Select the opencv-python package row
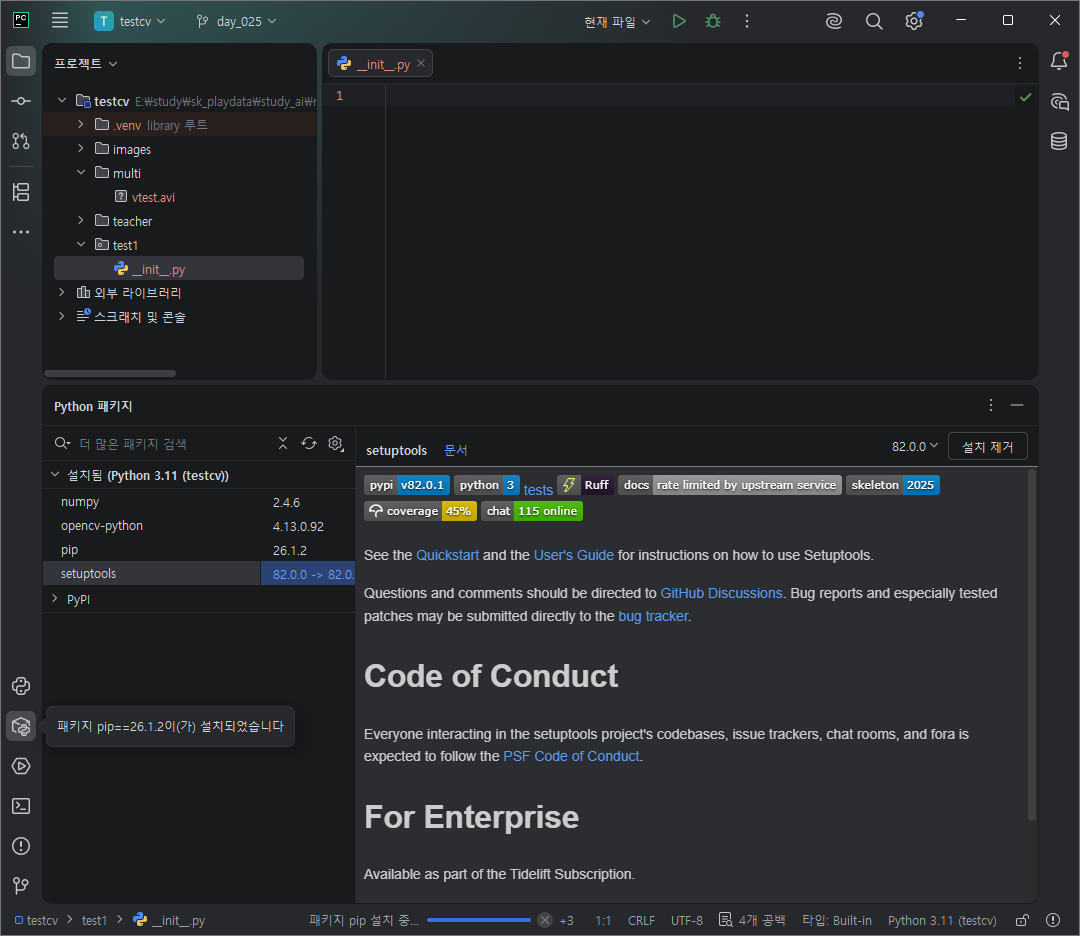The height and width of the screenshot is (936, 1080). coord(198,526)
